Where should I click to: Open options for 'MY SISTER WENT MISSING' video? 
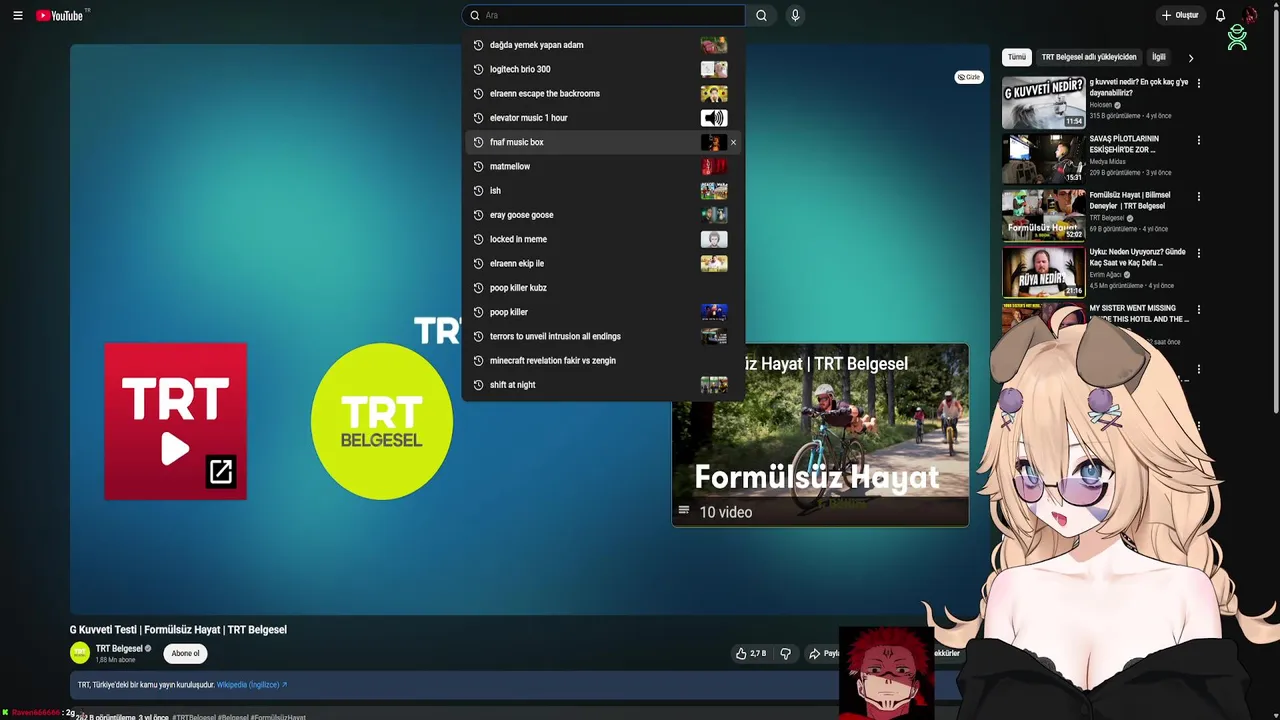[x=1199, y=310]
